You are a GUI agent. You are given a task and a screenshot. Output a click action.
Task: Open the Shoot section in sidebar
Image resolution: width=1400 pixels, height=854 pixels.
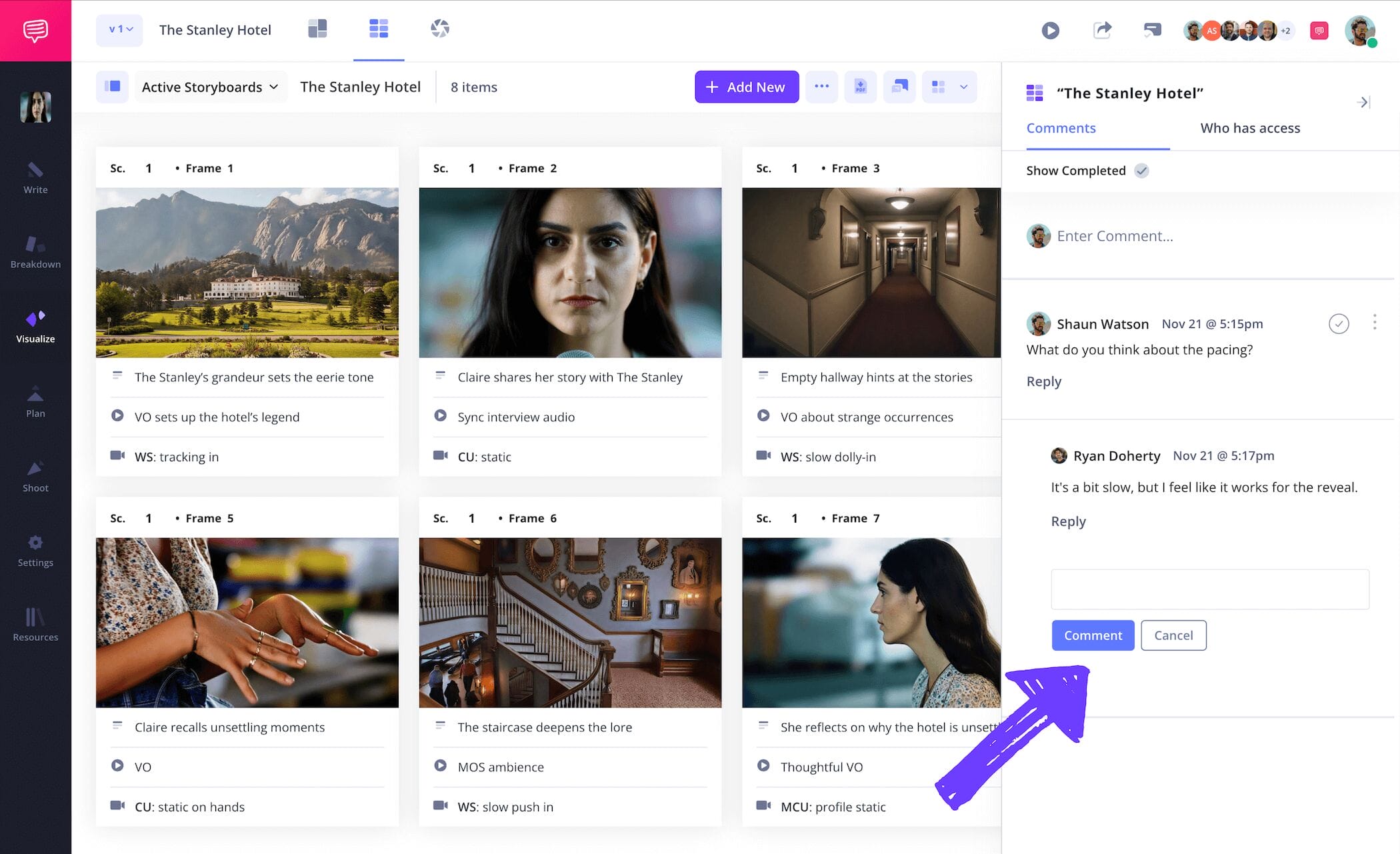[35, 476]
